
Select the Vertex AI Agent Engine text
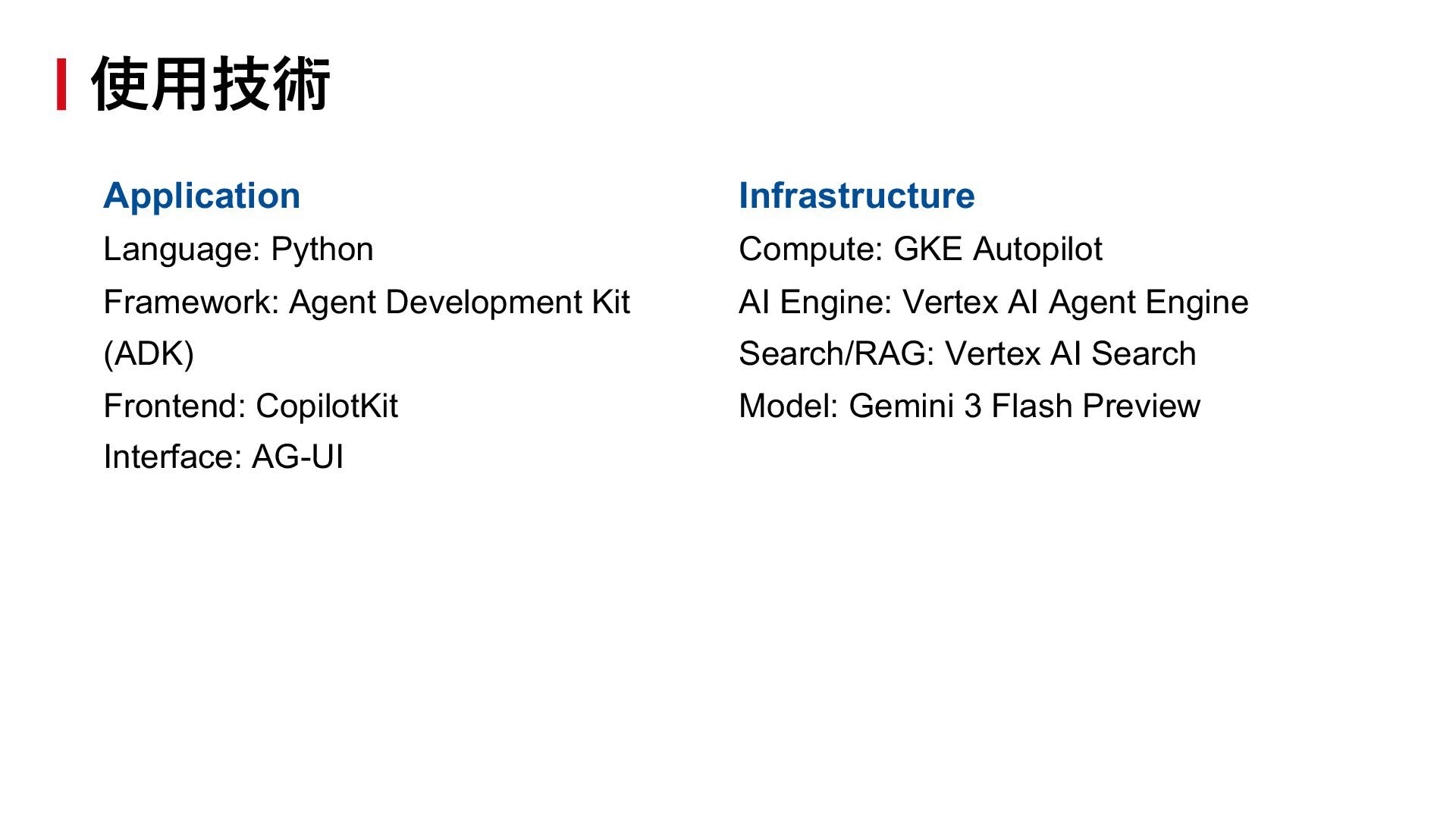pyautogui.click(x=1075, y=303)
